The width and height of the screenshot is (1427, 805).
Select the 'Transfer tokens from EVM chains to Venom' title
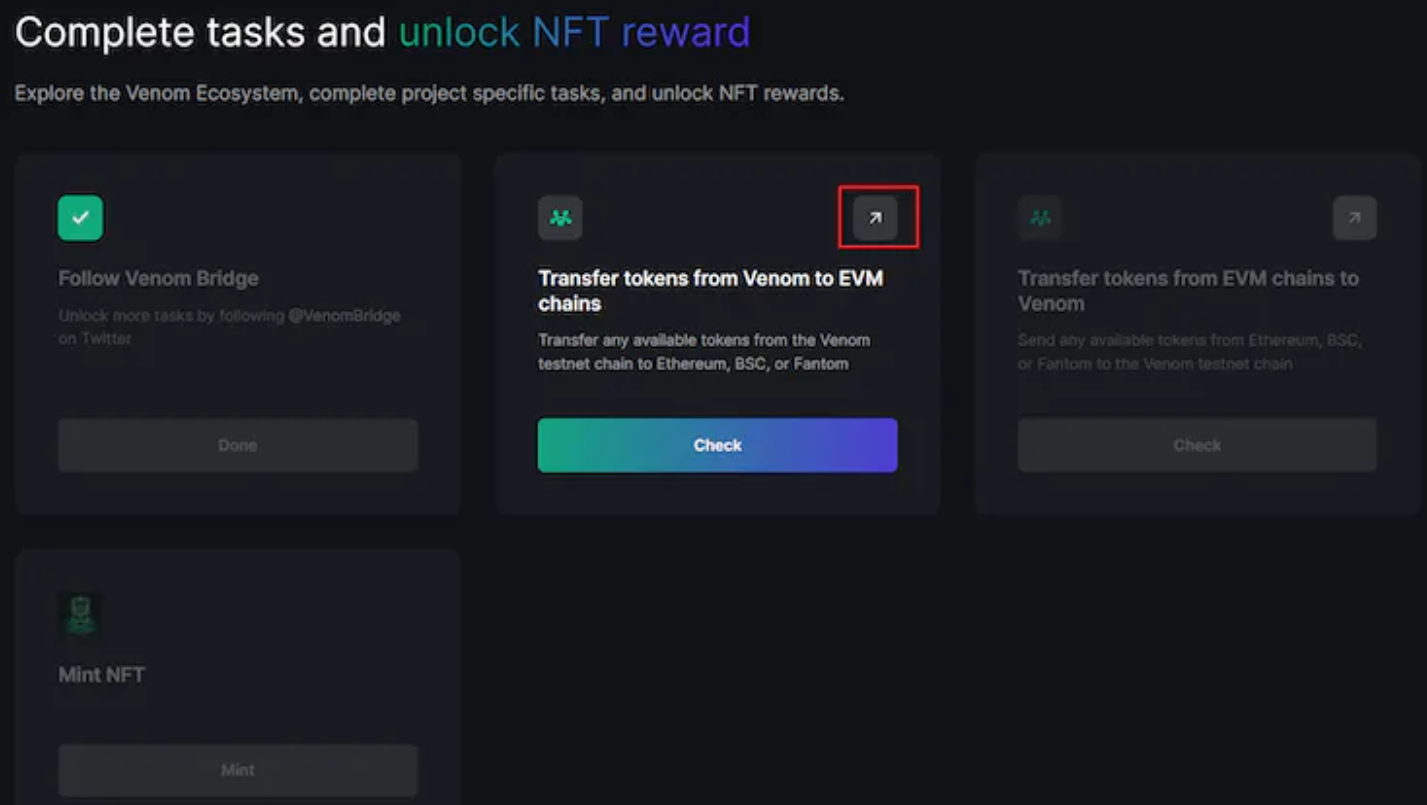pos(1188,290)
